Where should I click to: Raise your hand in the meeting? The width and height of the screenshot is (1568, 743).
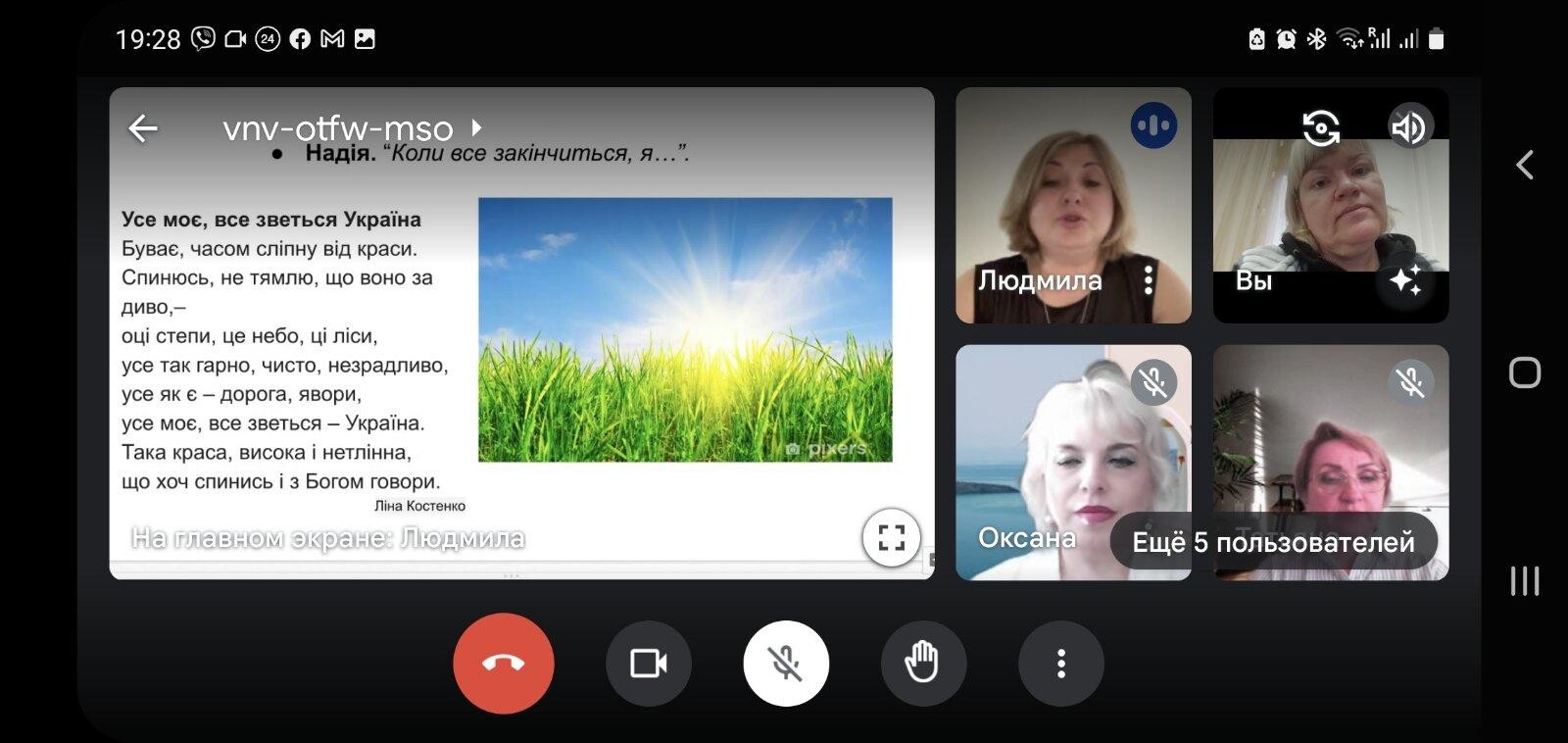(923, 664)
